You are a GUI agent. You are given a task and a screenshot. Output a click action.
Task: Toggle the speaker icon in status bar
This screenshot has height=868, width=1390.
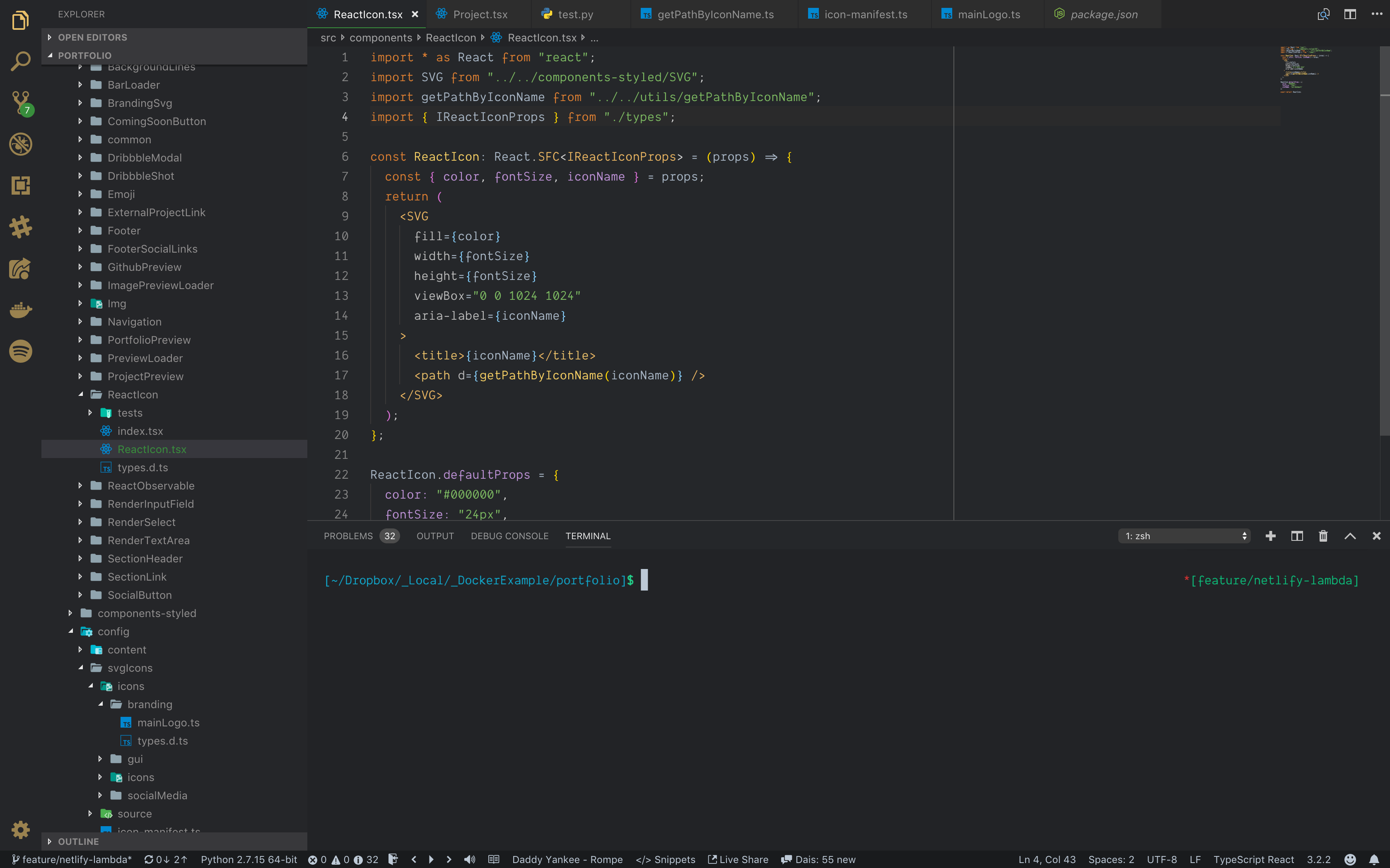(470, 859)
